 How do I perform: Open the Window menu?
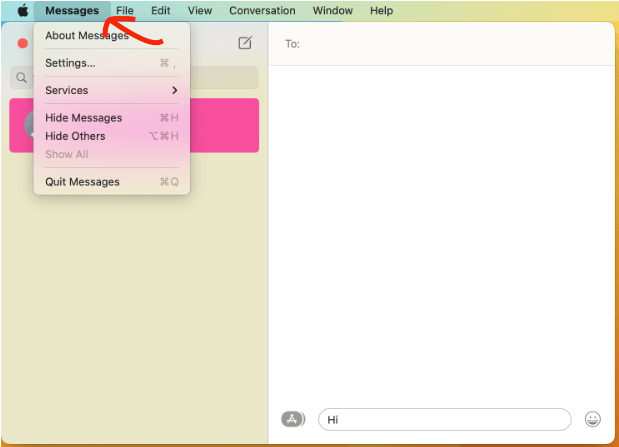(x=333, y=11)
